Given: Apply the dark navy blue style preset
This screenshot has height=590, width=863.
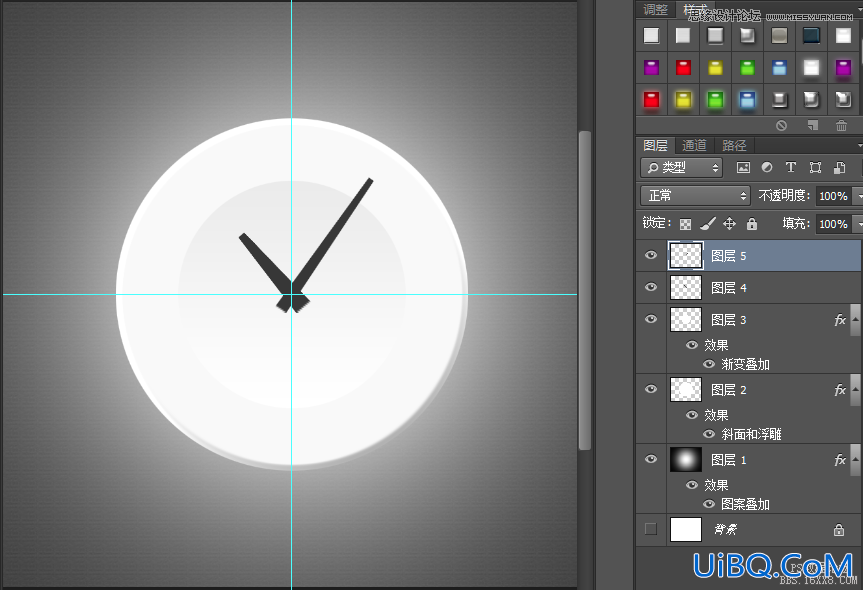Looking at the screenshot, I should 811,36.
